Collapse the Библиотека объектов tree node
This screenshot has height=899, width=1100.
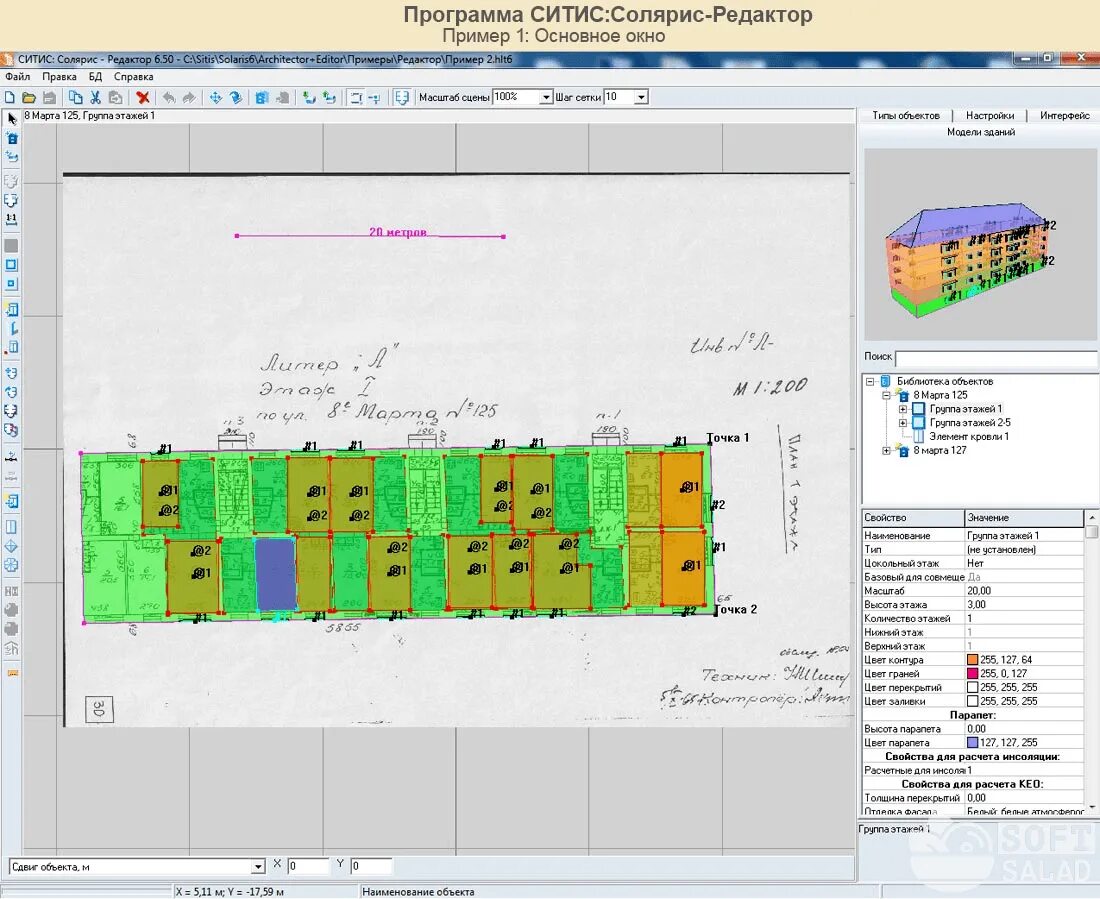pos(870,382)
